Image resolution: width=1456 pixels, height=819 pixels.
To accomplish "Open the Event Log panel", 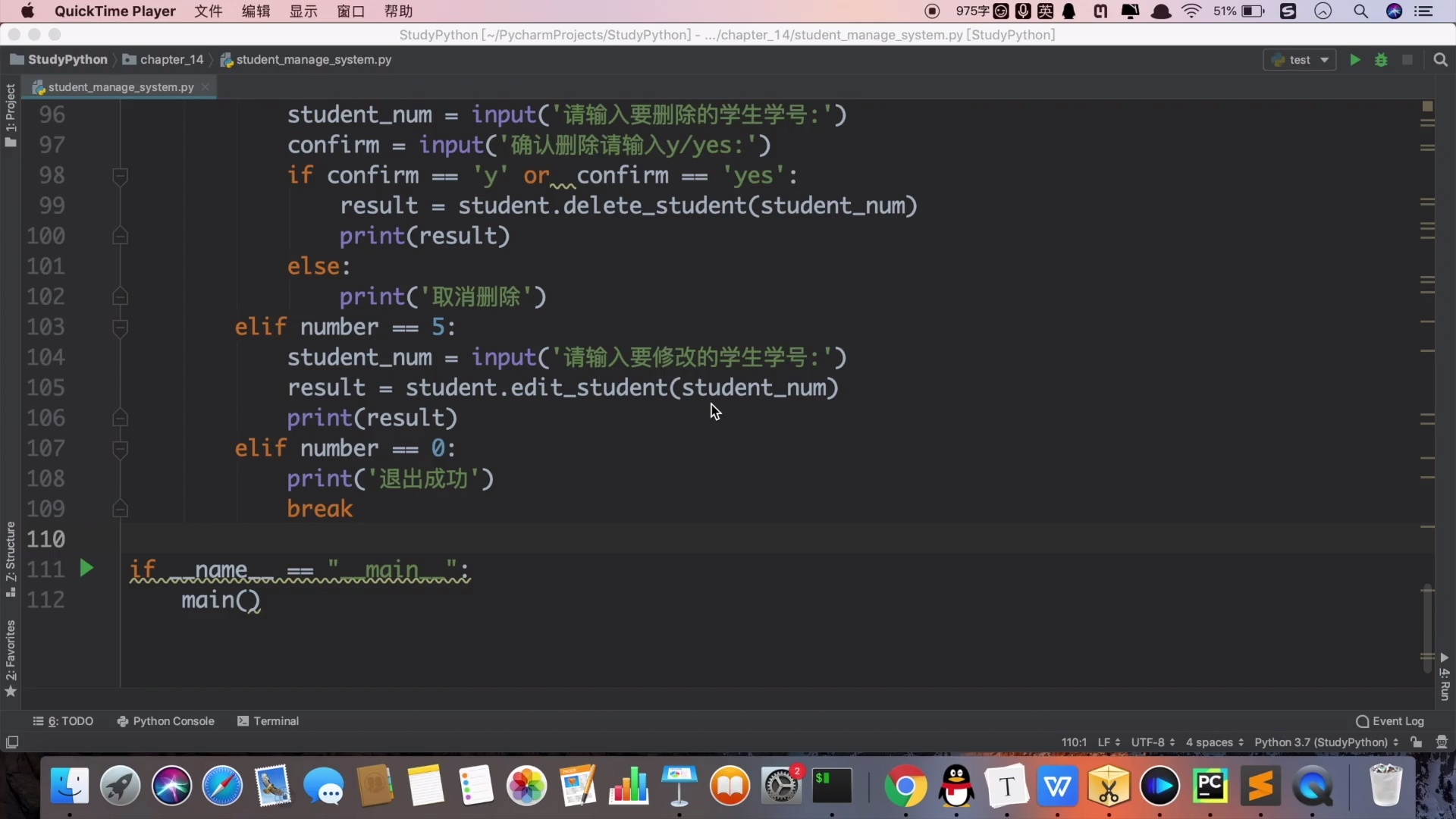I will tap(1390, 721).
